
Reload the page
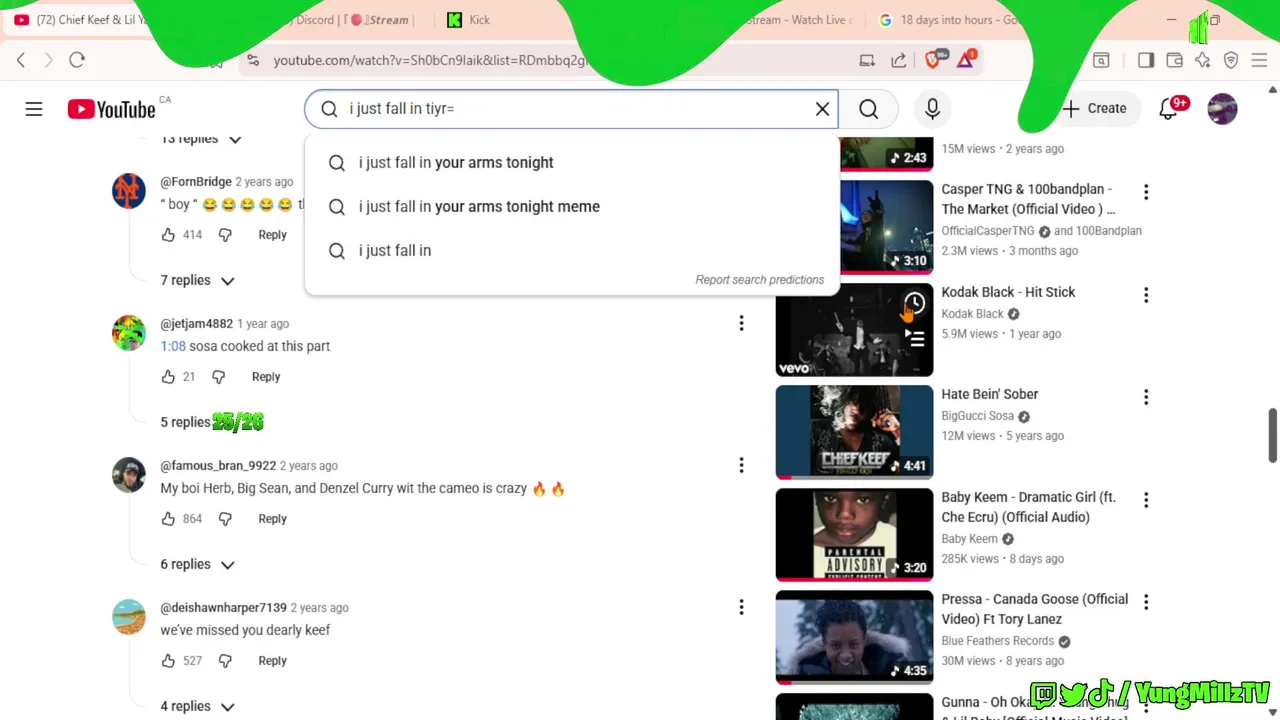[77, 60]
